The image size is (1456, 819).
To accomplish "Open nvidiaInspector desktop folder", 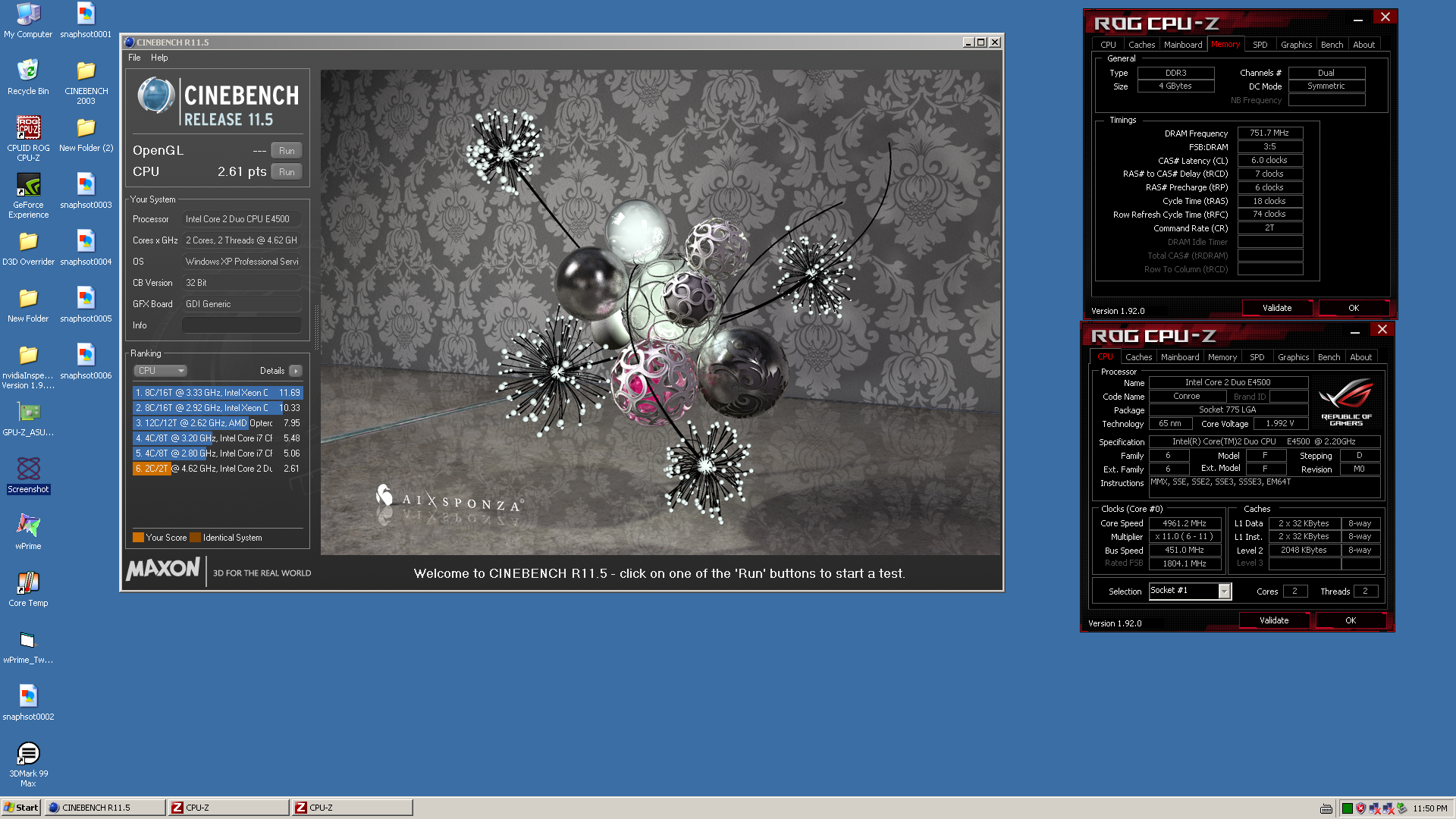I will (28, 366).
